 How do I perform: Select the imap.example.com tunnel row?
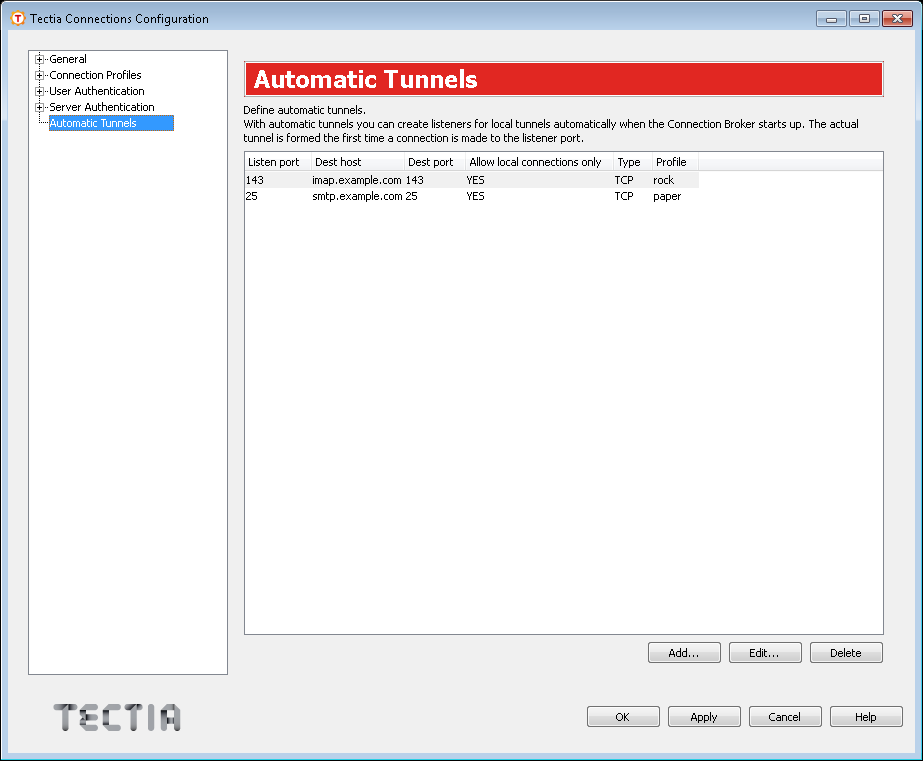tap(400, 179)
